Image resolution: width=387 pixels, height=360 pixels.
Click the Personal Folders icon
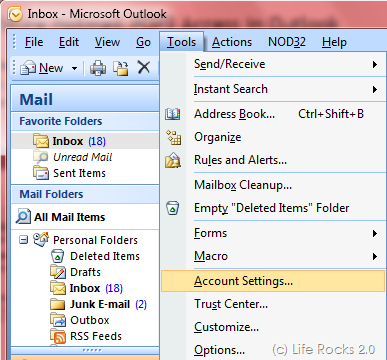(x=41, y=239)
